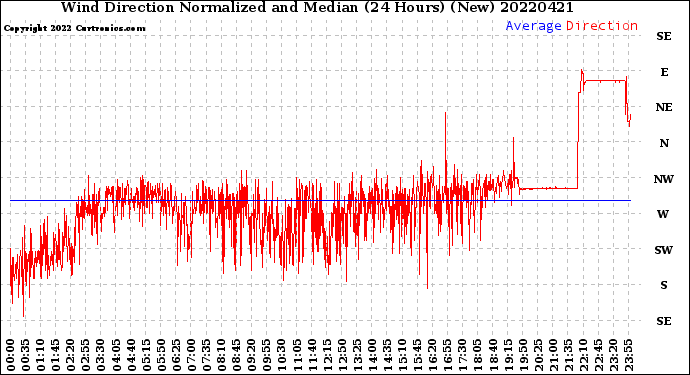Click the 16:20 time axis label

tap(433, 354)
